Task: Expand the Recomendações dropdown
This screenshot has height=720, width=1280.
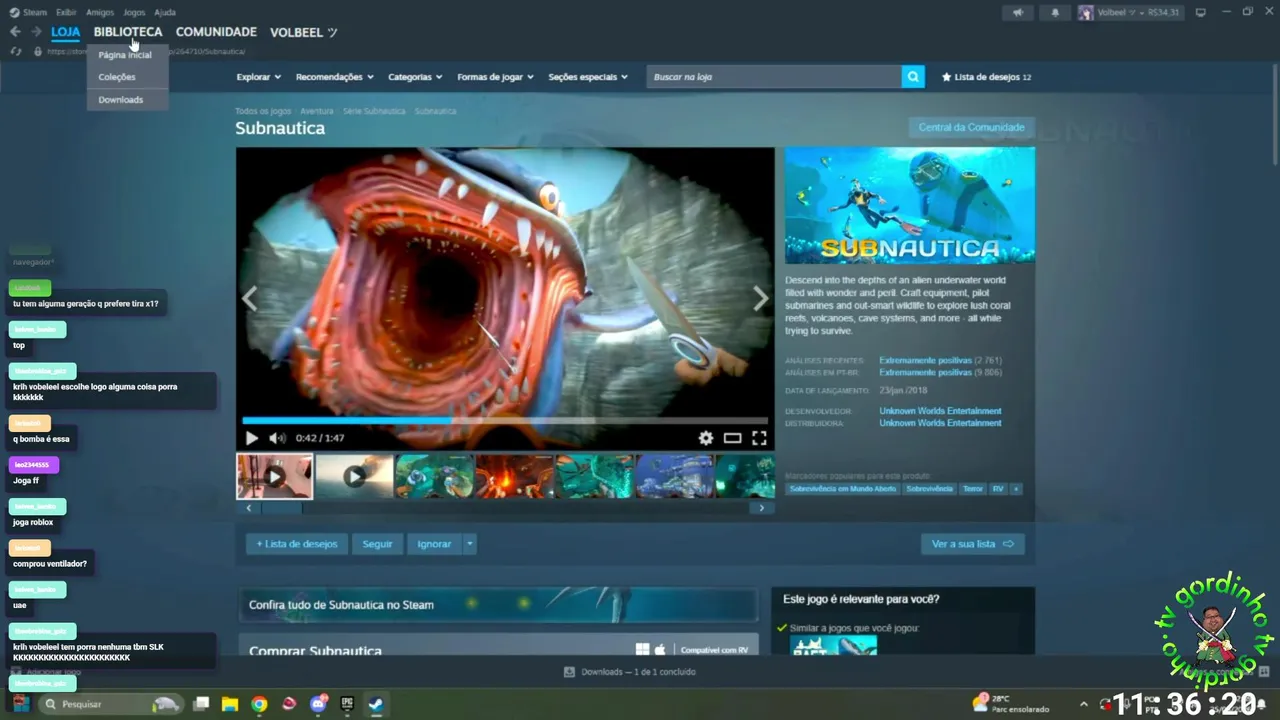Action: [x=334, y=77]
